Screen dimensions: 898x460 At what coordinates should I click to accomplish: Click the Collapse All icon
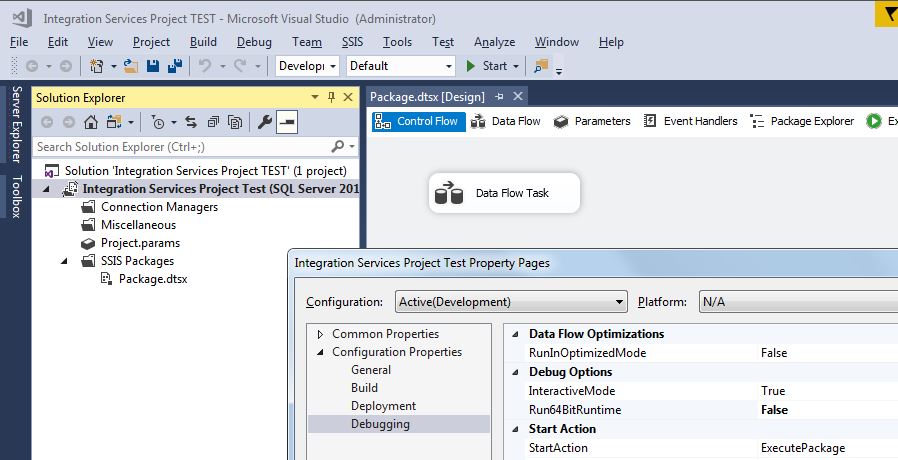click(213, 122)
